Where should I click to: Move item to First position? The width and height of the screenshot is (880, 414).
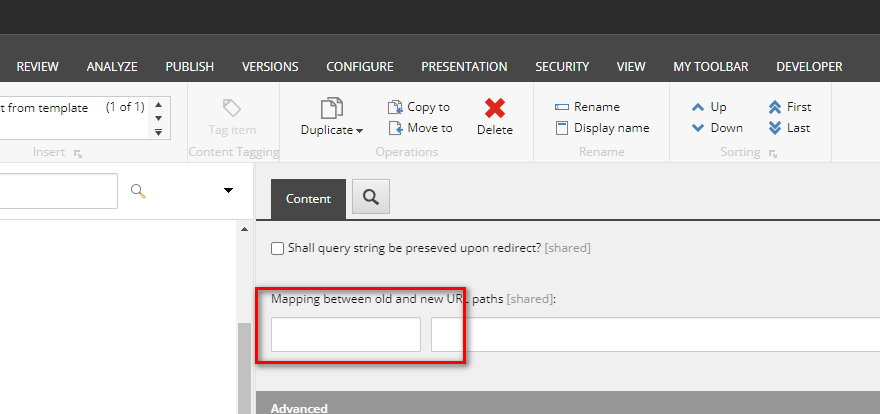click(x=790, y=107)
